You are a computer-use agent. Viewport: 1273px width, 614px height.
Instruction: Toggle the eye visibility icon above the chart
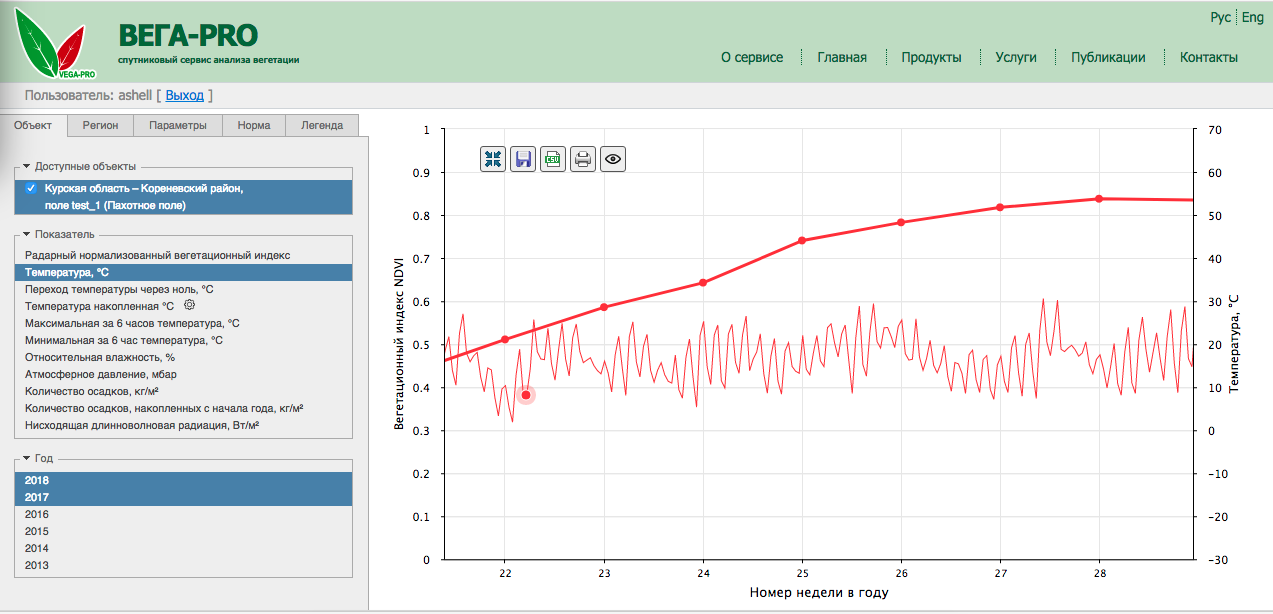click(613, 158)
